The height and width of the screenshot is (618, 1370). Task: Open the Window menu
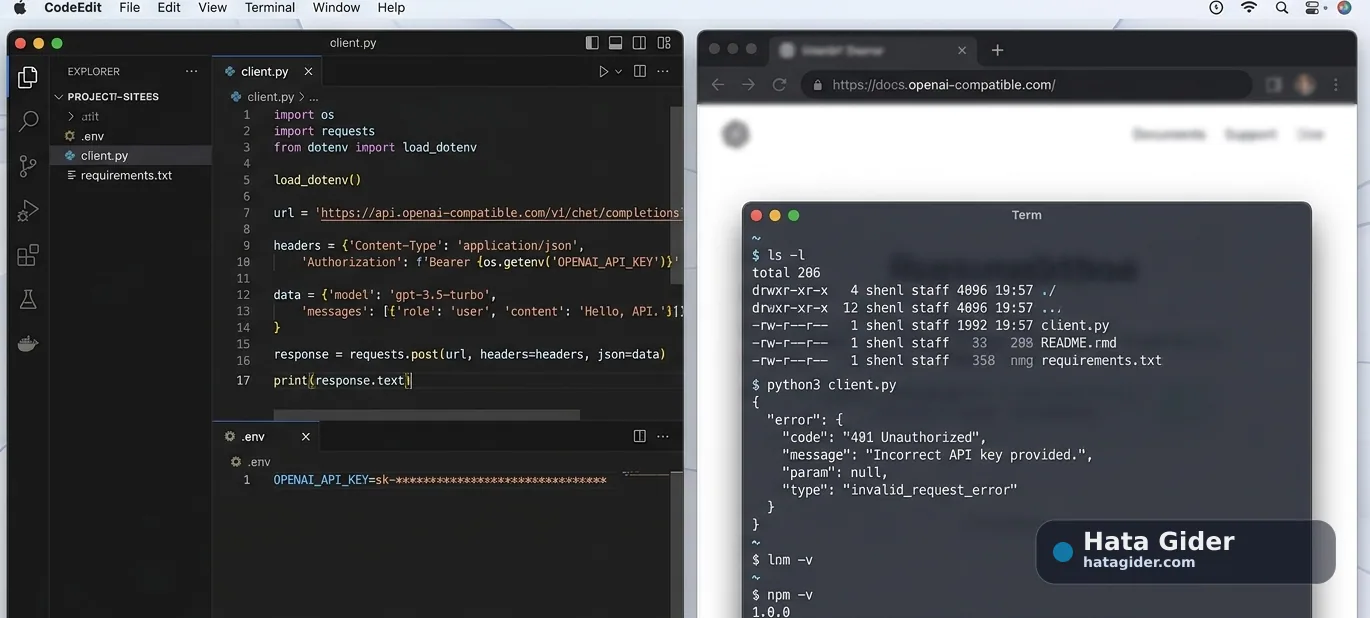point(336,8)
